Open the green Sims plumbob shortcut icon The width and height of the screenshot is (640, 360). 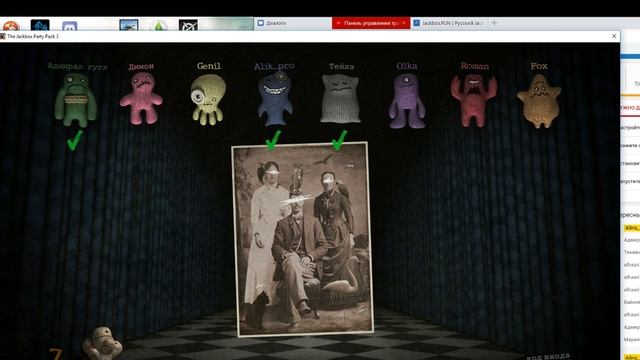pos(159,26)
